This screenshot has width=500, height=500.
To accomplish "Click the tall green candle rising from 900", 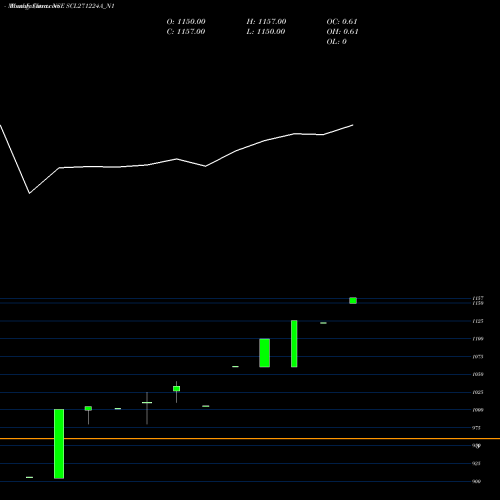I will pyautogui.click(x=59, y=444).
